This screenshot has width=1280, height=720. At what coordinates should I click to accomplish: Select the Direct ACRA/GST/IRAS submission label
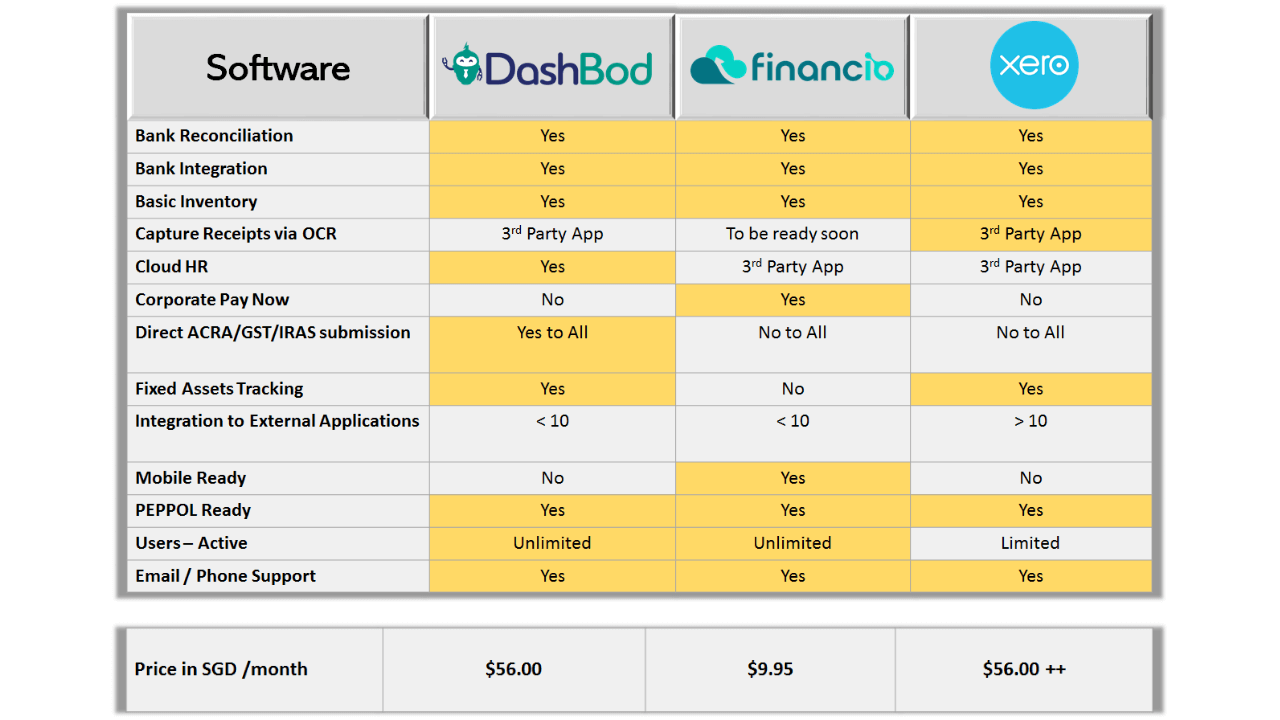(273, 332)
